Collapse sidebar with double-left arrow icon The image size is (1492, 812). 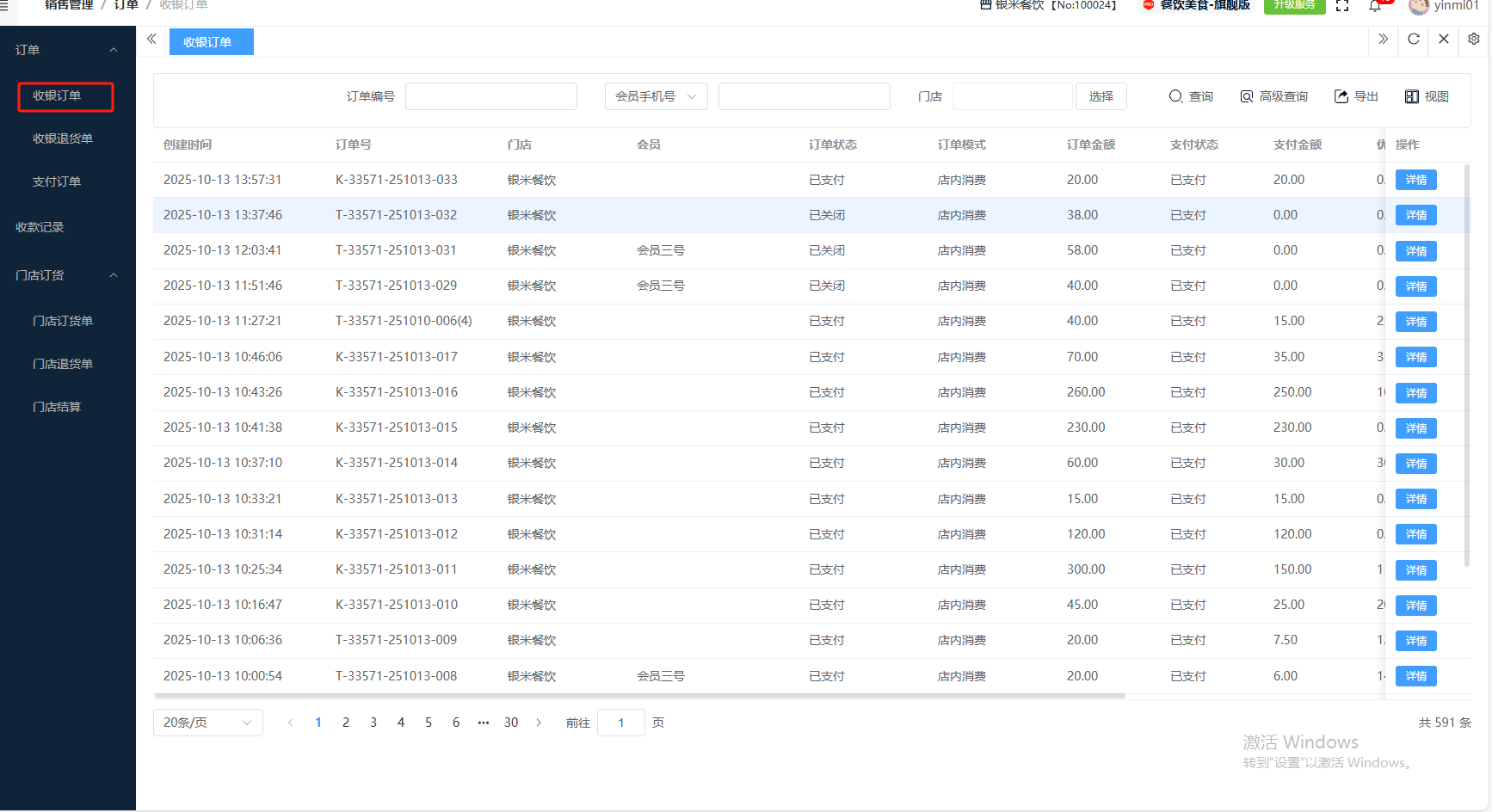click(151, 40)
